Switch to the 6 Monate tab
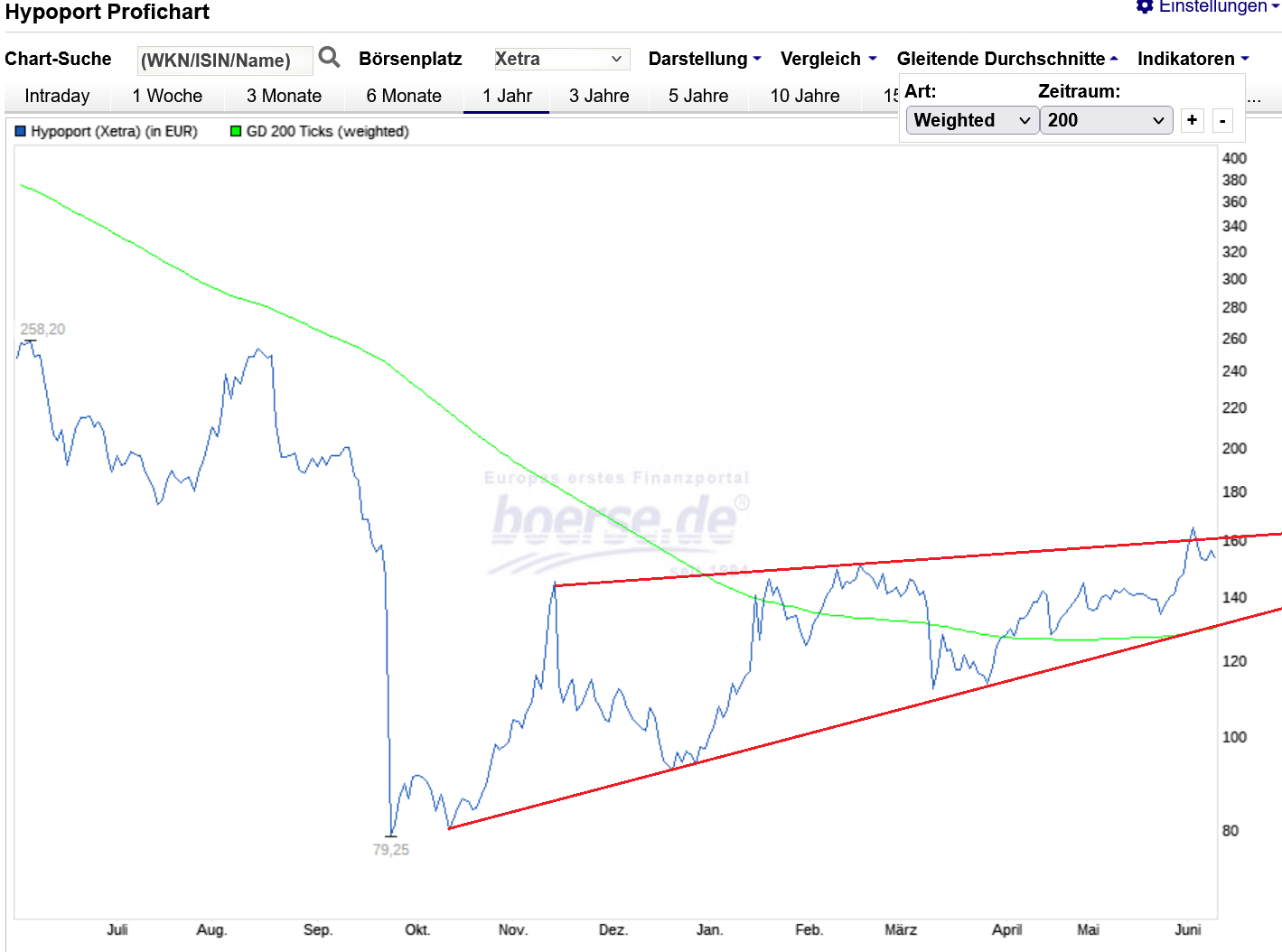The image size is (1282, 952). point(404,96)
